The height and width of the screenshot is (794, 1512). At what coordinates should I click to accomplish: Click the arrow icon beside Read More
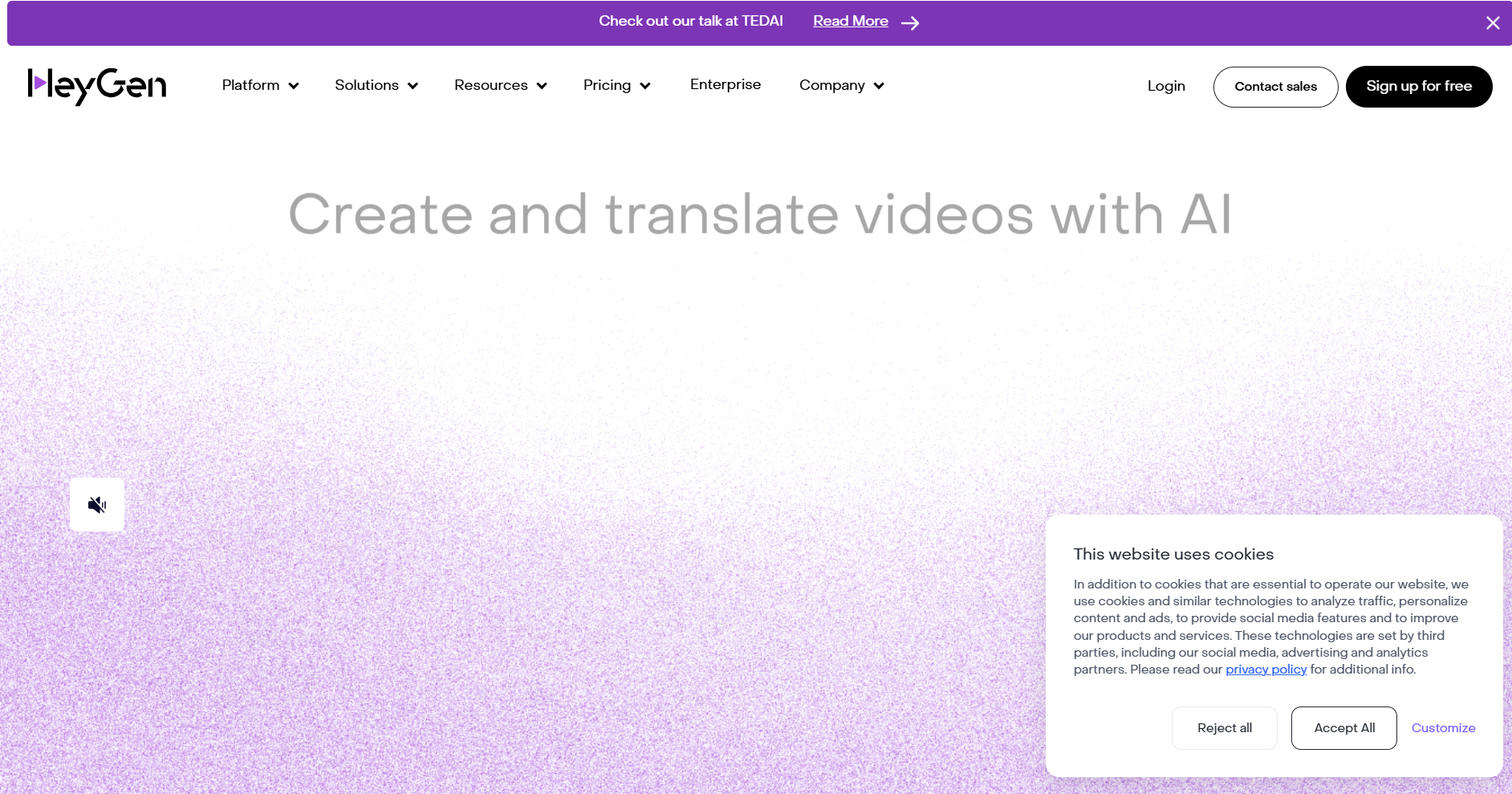(x=910, y=22)
